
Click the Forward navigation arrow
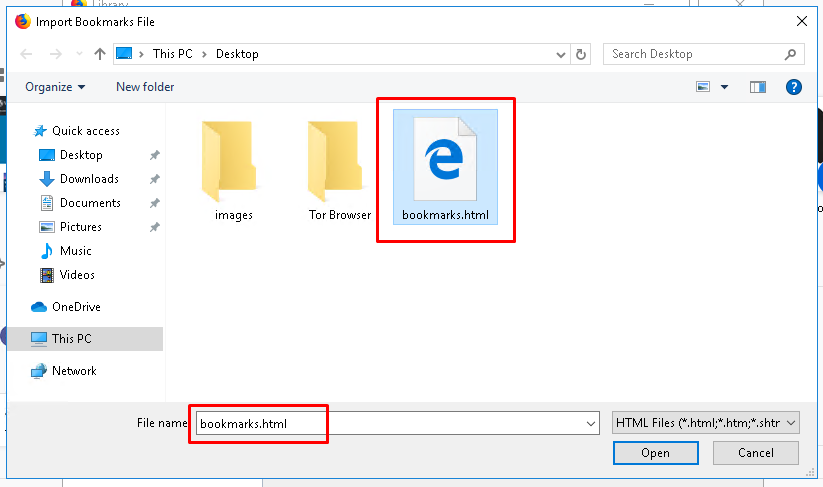(x=55, y=54)
